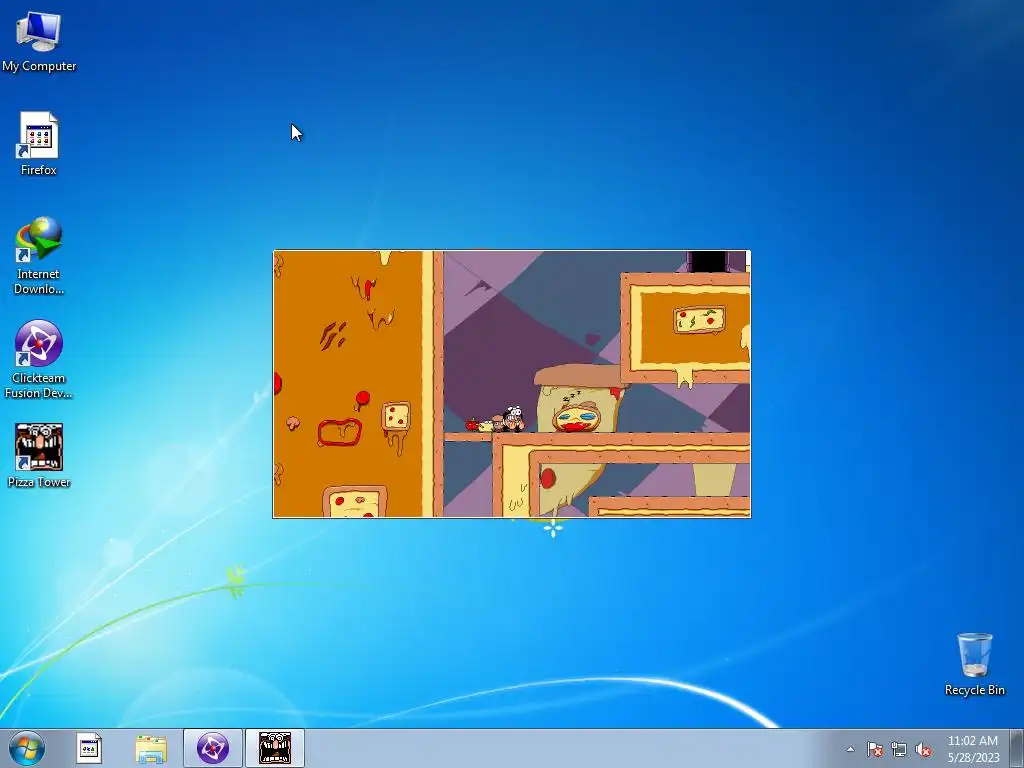Open the clock showing 11:02 AM

(x=973, y=748)
